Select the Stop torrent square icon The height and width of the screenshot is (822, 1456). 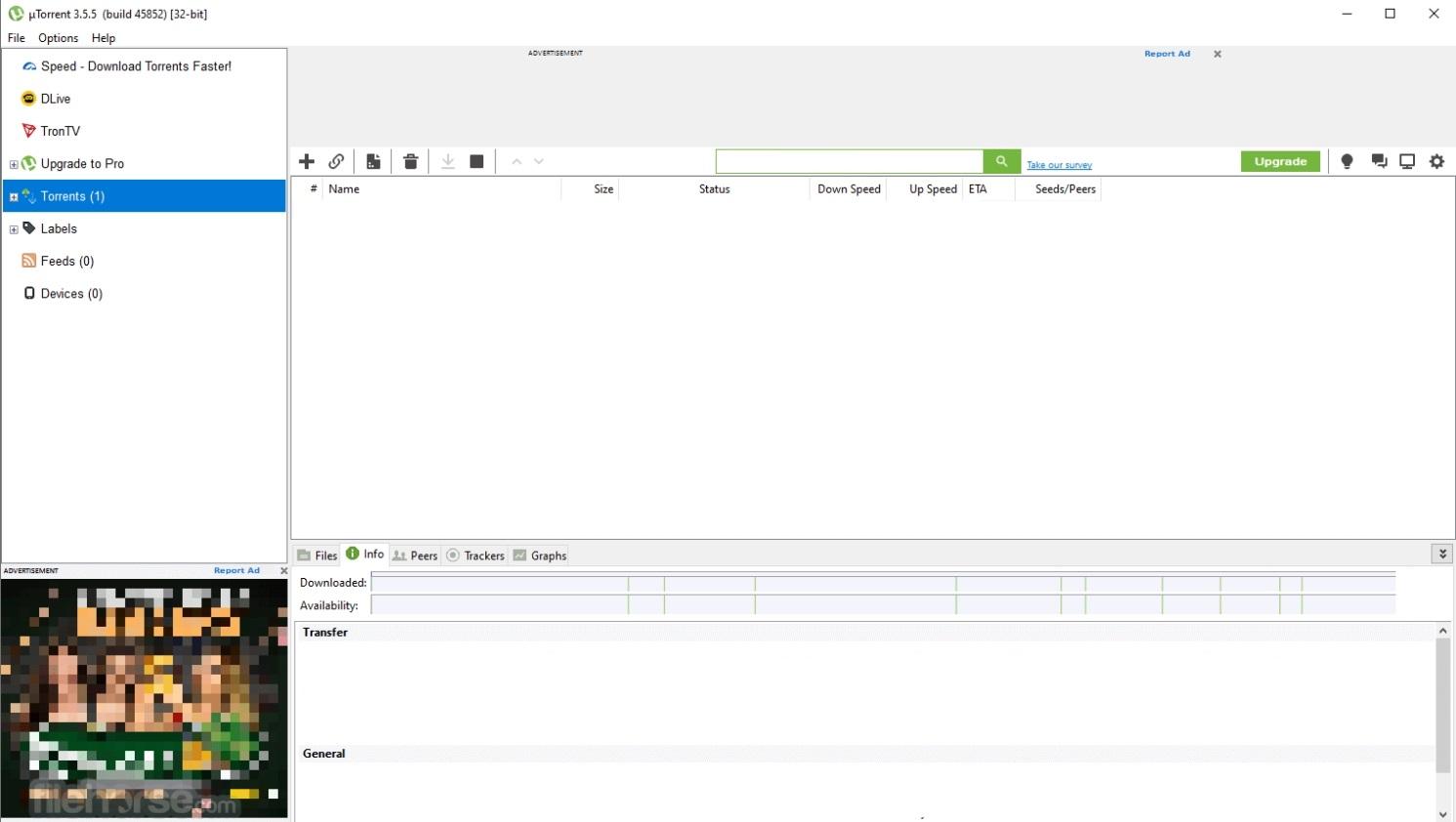coord(477,161)
